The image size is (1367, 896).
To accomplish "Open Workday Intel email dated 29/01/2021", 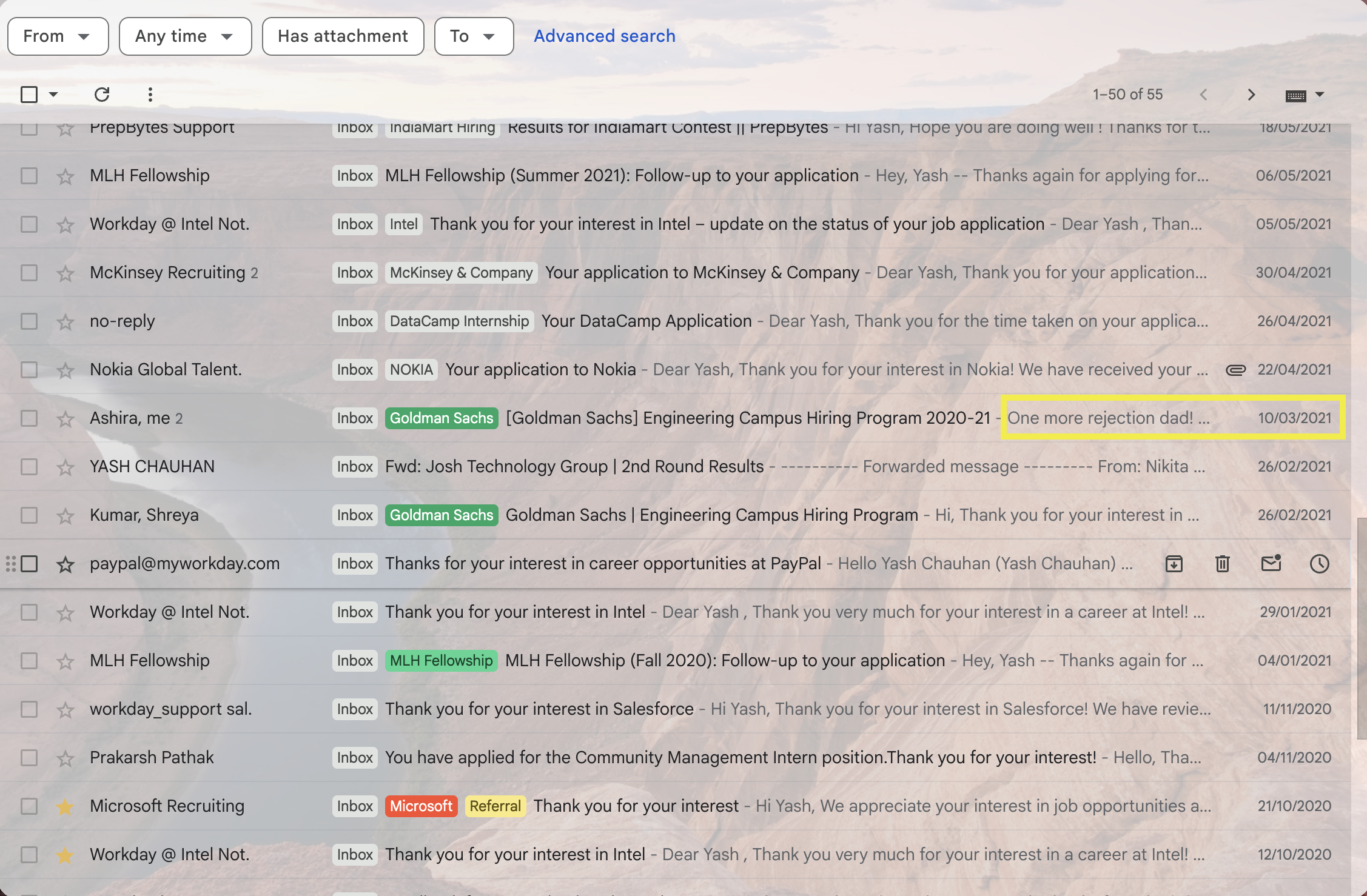I will 676,612.
